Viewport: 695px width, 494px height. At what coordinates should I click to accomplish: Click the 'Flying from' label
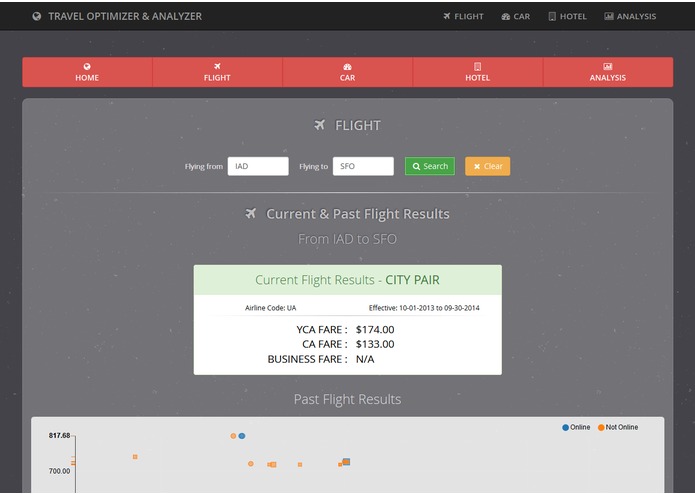point(204,167)
